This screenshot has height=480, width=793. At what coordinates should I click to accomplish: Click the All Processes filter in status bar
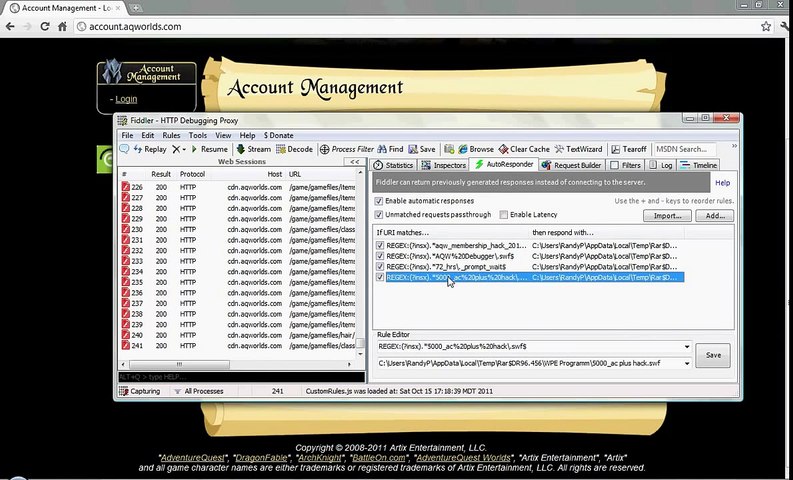click(198, 391)
